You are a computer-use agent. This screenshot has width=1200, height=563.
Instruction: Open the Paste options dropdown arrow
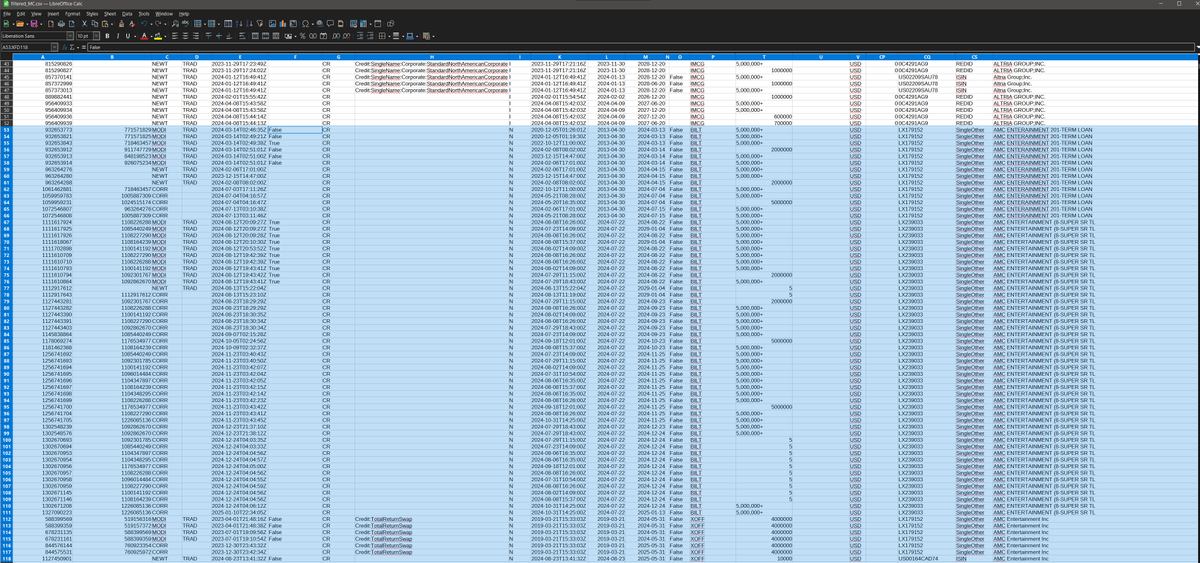[112, 24]
